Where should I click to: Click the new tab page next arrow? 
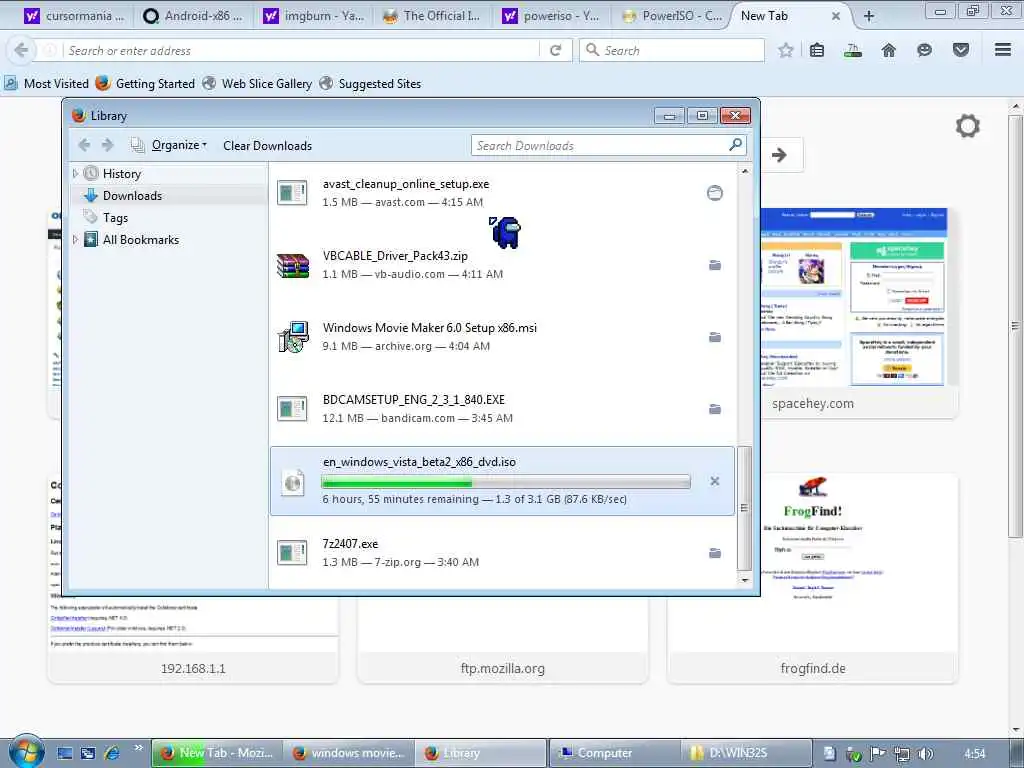[779, 155]
